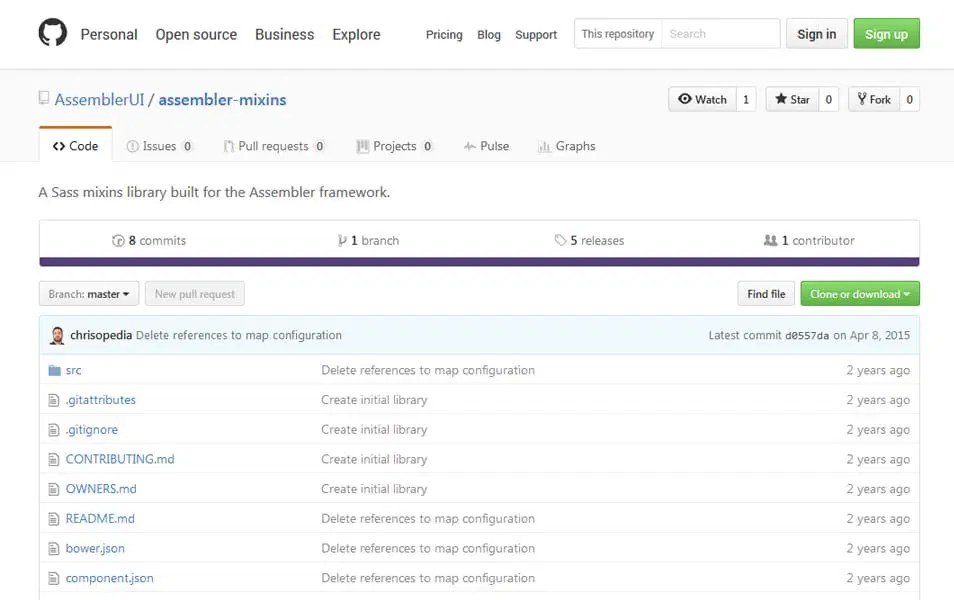Focus the repository Search field
Image resolution: width=954 pixels, height=600 pixels.
tap(720, 33)
